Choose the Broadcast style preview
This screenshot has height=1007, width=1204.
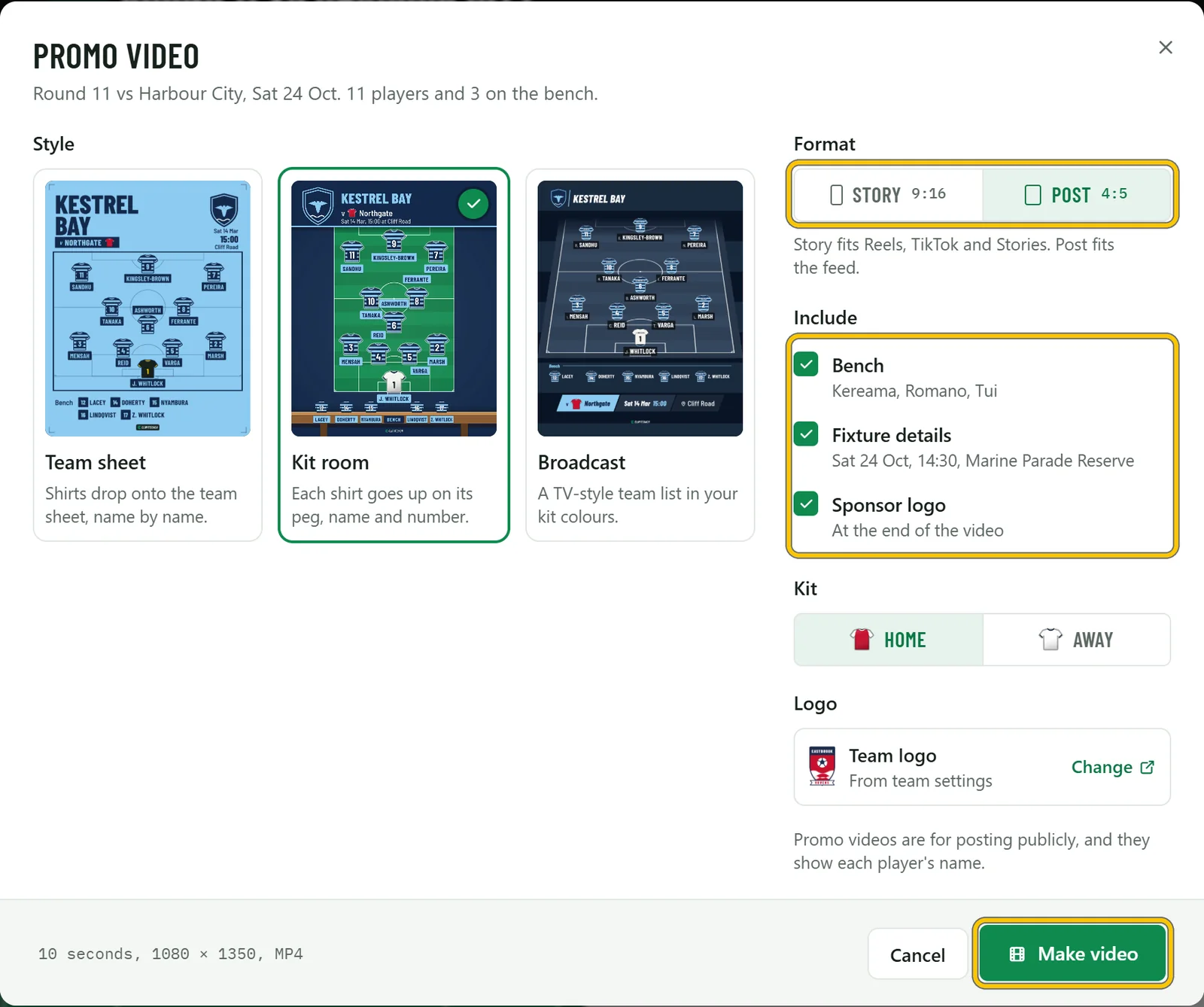click(x=640, y=309)
